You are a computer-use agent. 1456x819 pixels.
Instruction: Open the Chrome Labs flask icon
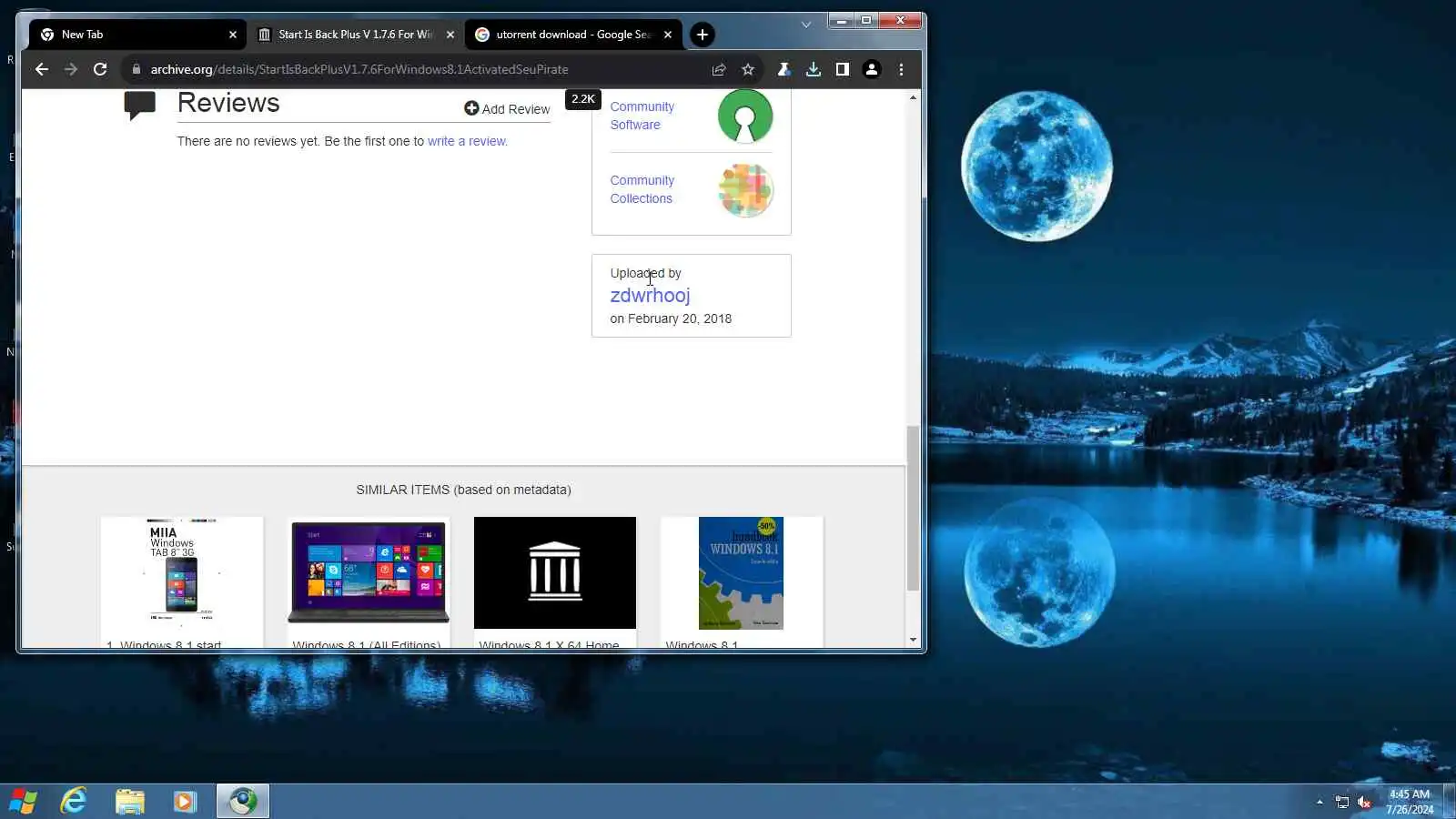click(784, 69)
